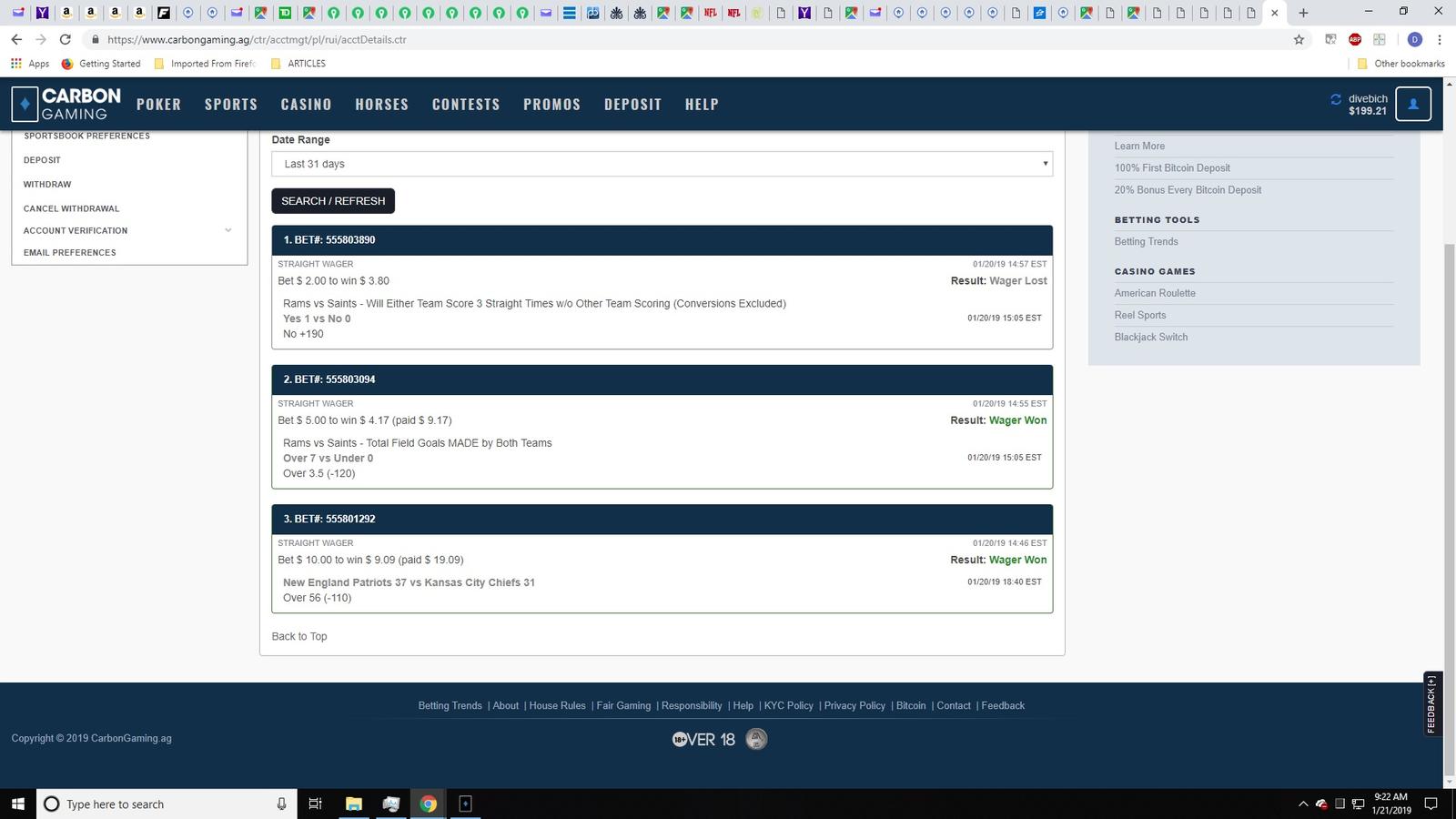Click the BET# 555803890 header
Viewport: 1456px width, 819px height.
click(x=662, y=240)
